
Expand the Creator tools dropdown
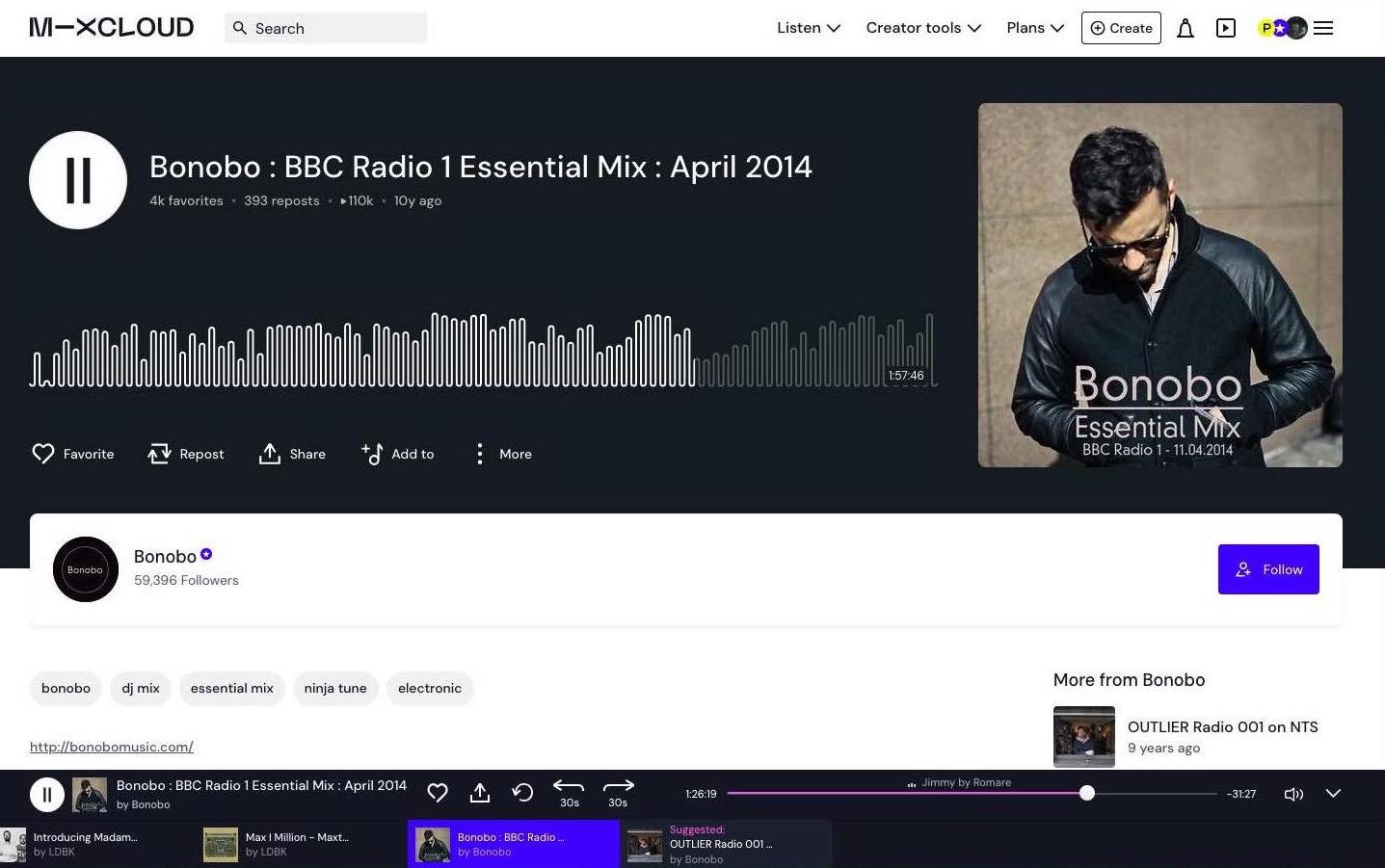coord(921,28)
